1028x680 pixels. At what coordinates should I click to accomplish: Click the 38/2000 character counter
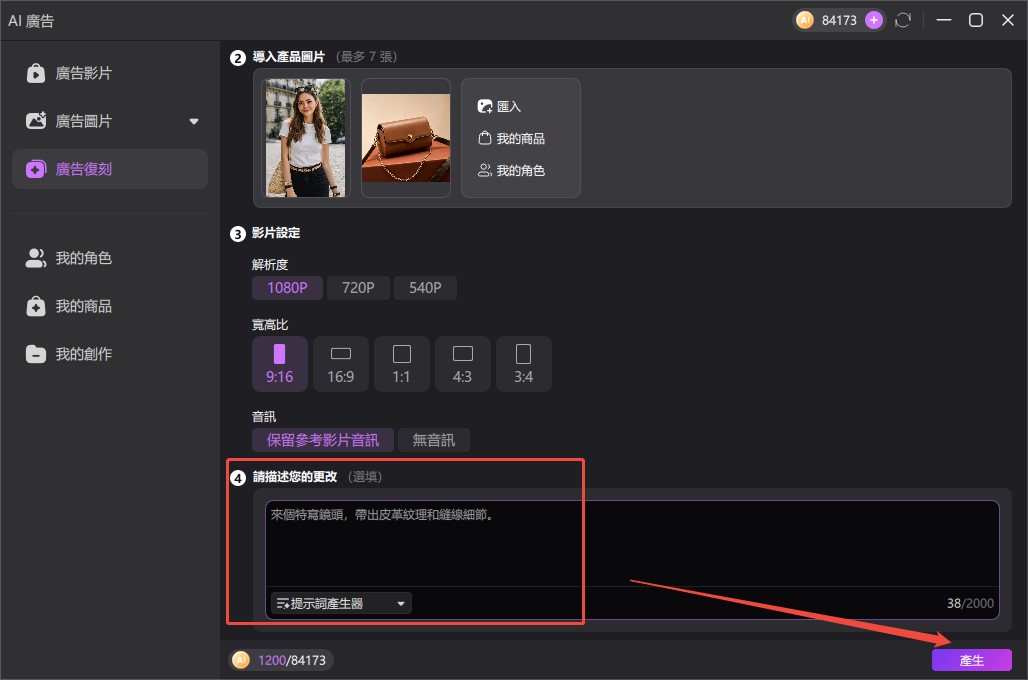970,603
